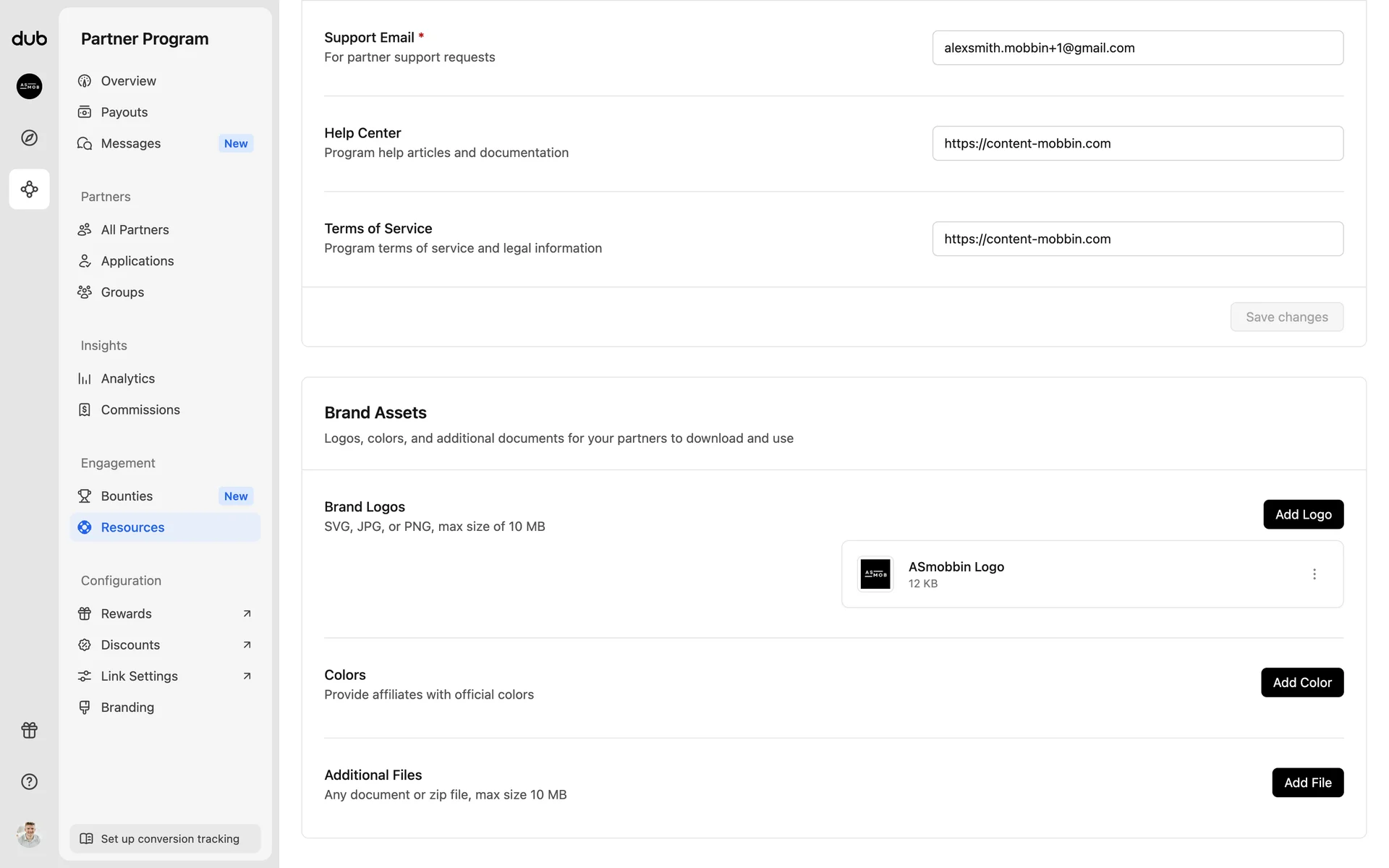The width and height of the screenshot is (1389, 868).
Task: Click the ASmobbin Logo thumbnail
Action: click(875, 574)
